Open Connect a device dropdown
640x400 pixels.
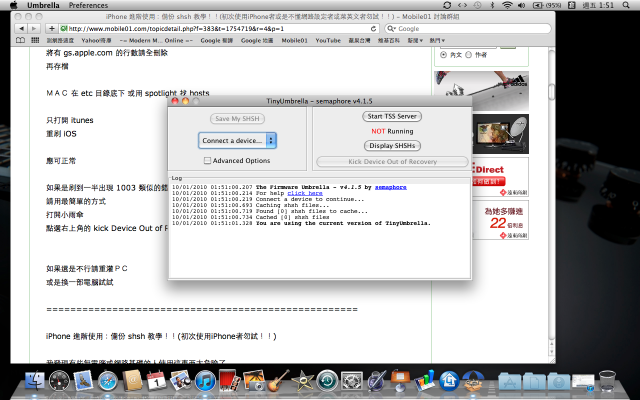(237, 140)
